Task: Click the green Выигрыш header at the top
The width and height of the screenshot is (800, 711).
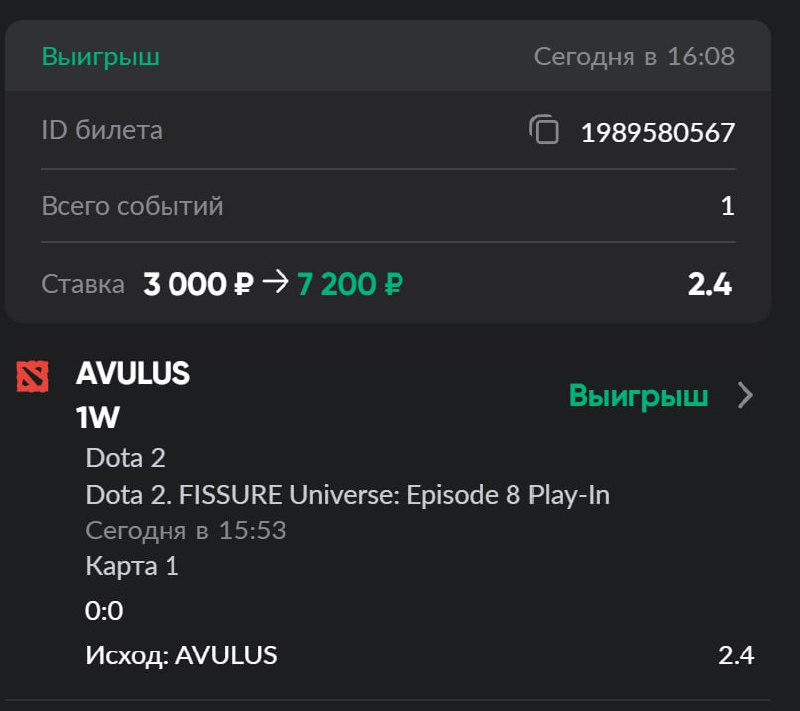Action: [x=100, y=56]
